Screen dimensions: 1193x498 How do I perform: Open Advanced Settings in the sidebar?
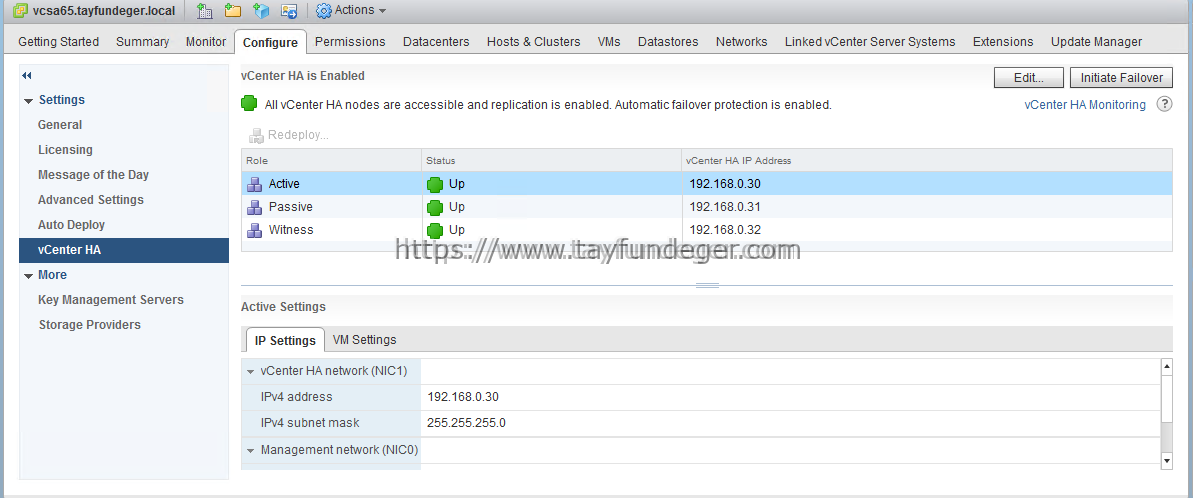[91, 200]
